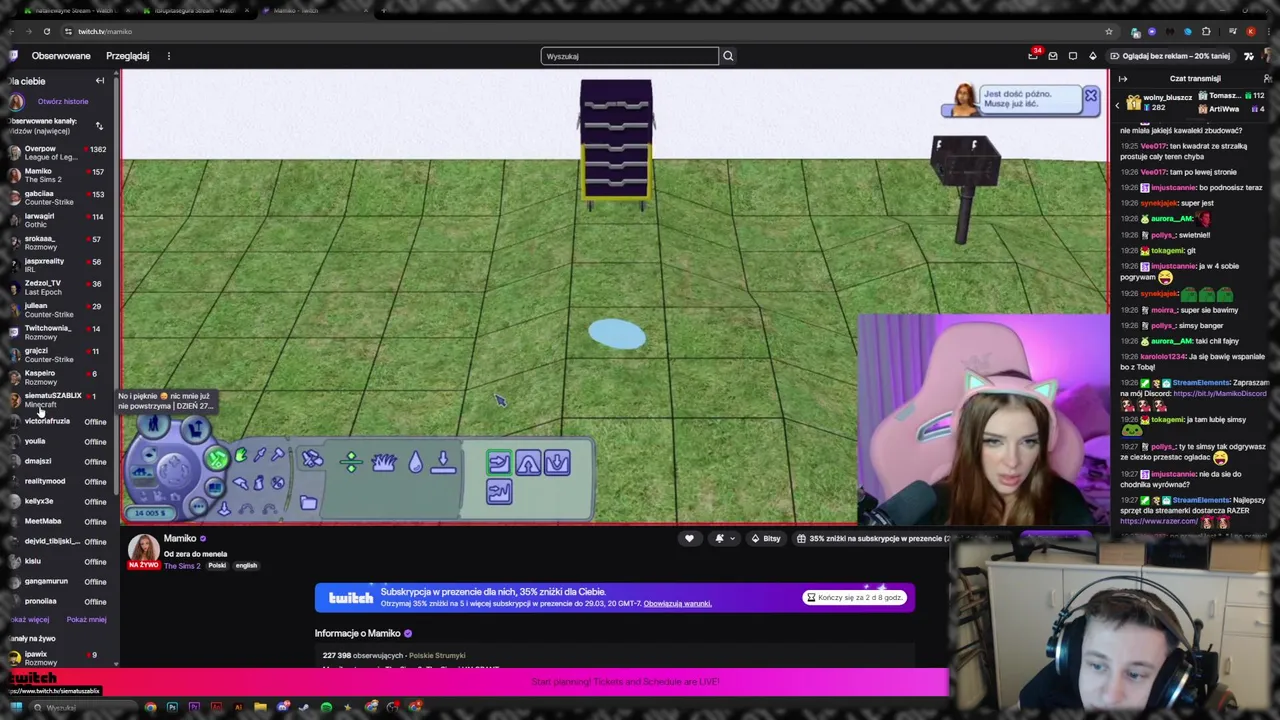Open 'Otwórz historie' stories link
The image size is (1280, 720).
[x=63, y=102]
